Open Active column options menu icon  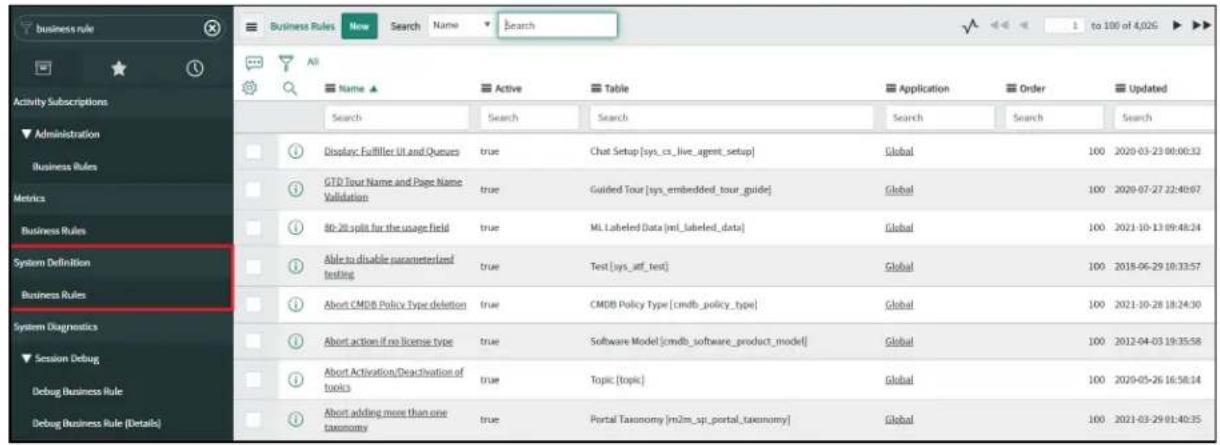pos(486,90)
